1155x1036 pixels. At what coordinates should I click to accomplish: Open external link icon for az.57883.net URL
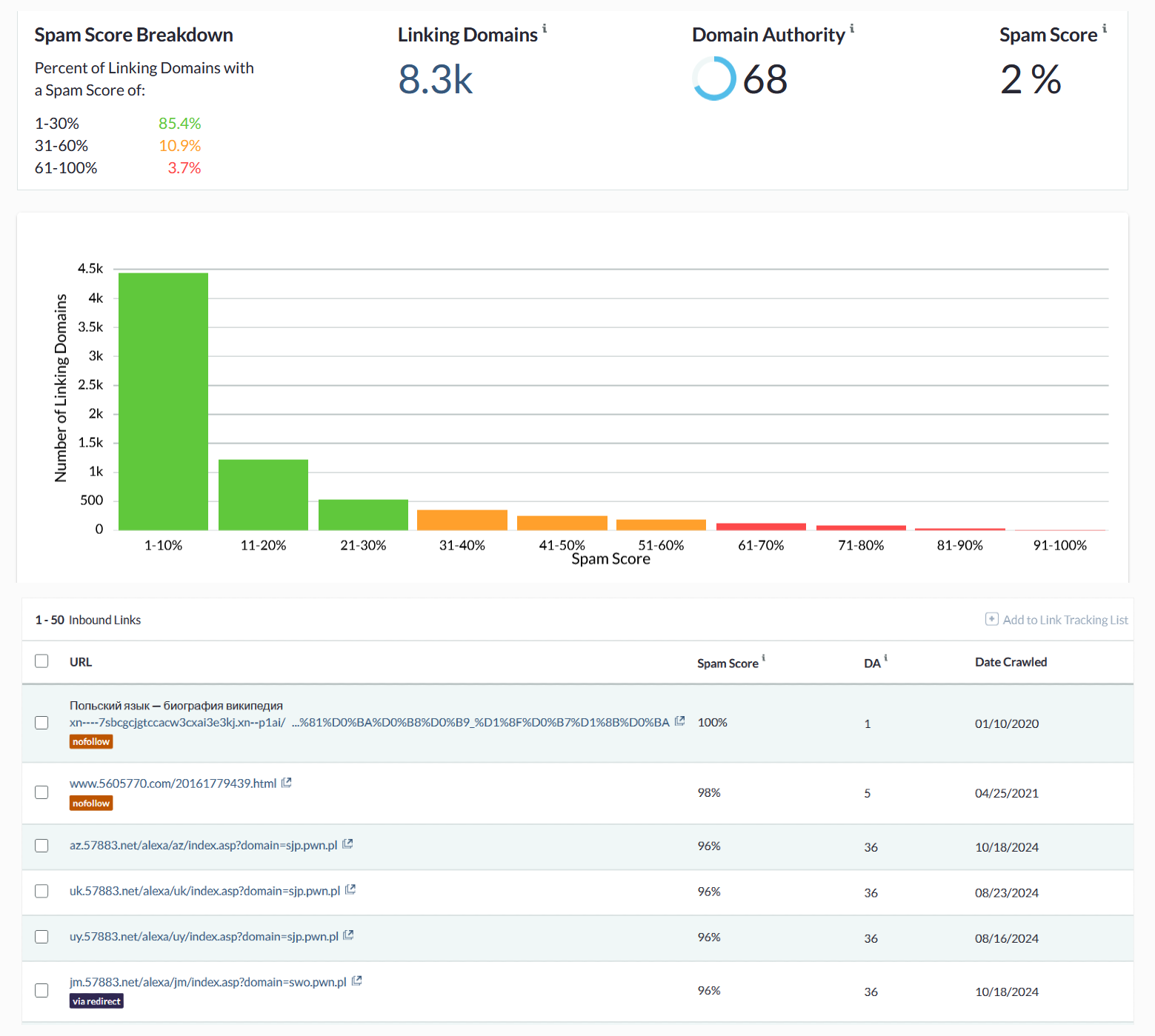(x=347, y=844)
